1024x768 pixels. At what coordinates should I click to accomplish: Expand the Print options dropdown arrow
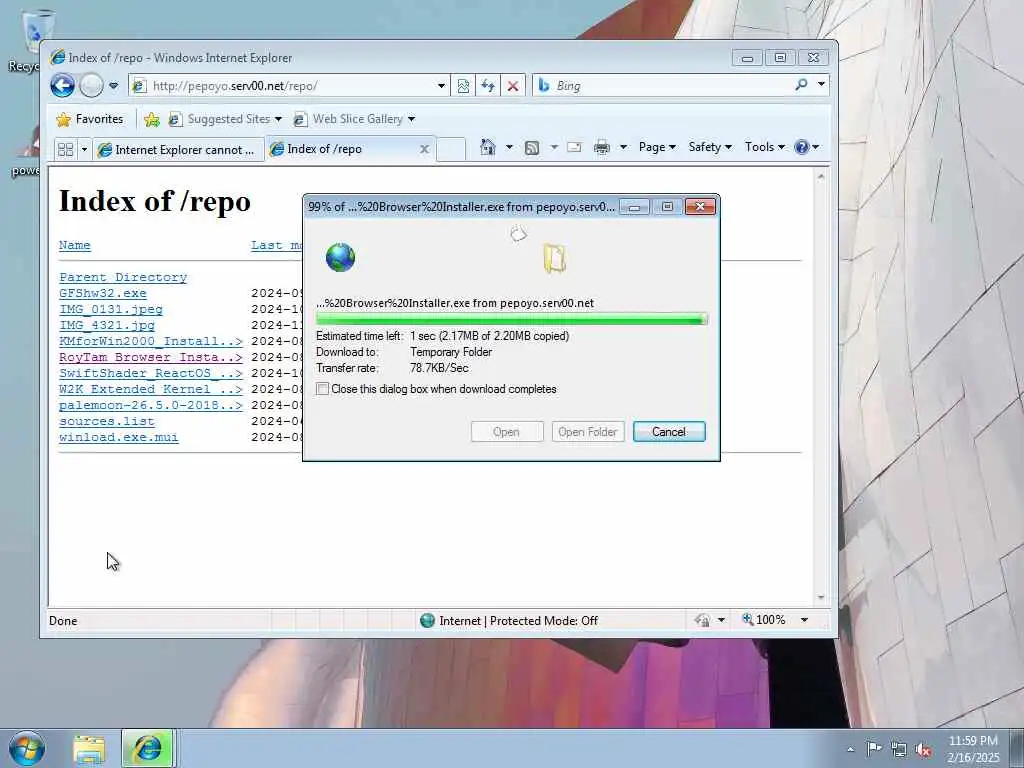(x=623, y=147)
